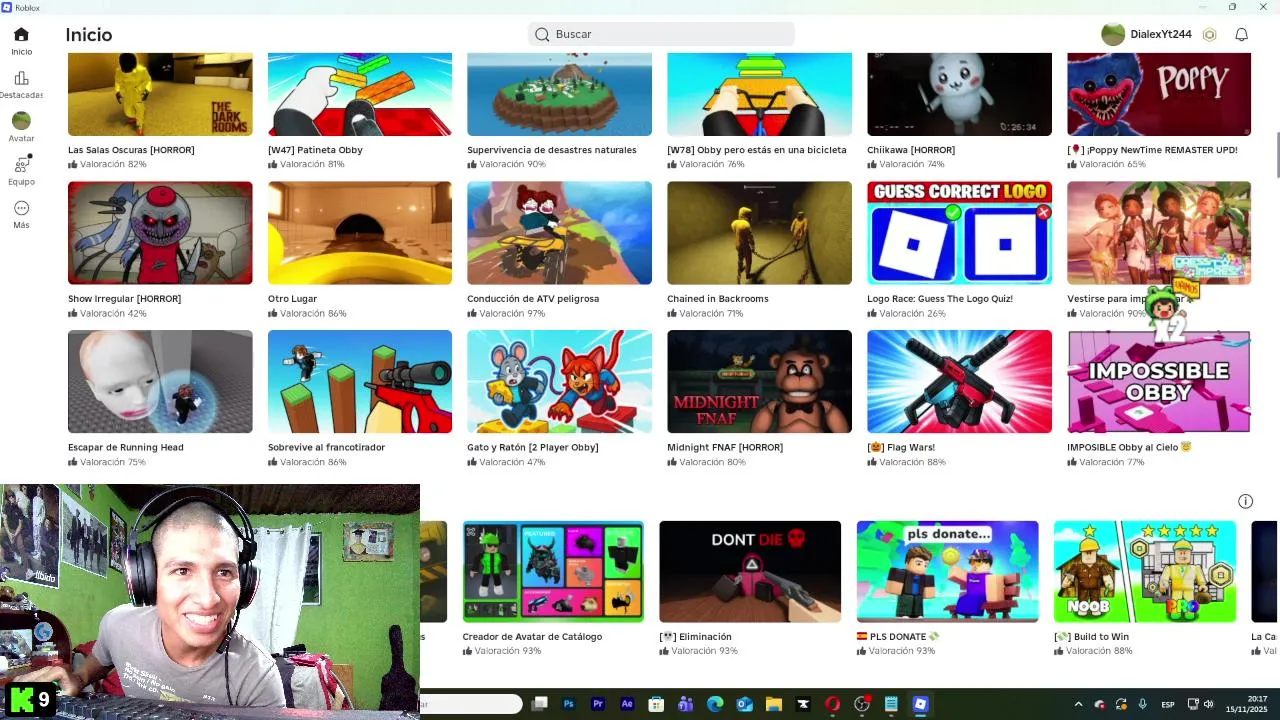The width and height of the screenshot is (1280, 720).
Task: Open Conducción de ATV peligrosa game
Action: [x=559, y=233]
